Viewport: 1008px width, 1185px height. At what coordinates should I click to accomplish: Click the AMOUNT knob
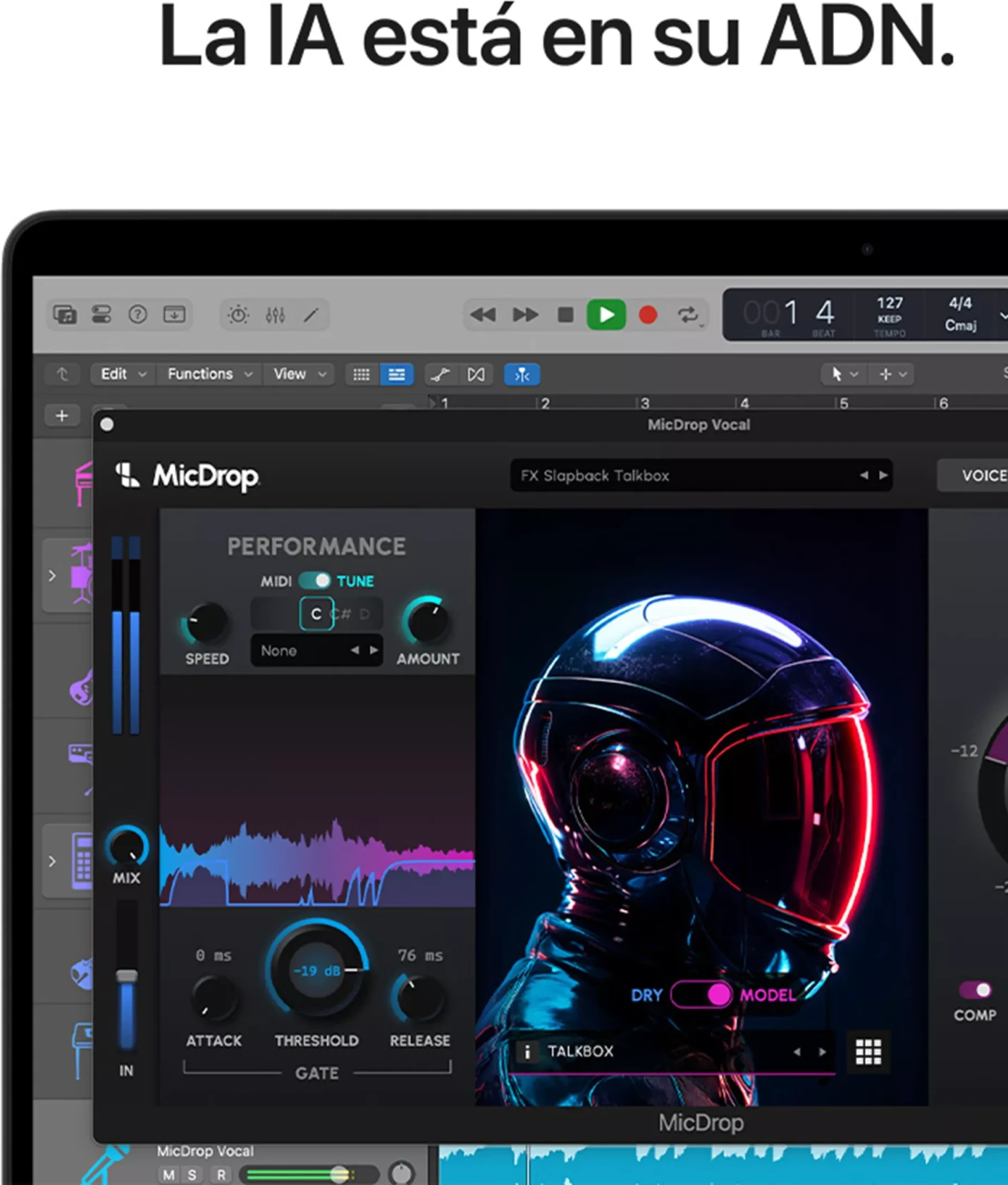pyautogui.click(x=426, y=622)
